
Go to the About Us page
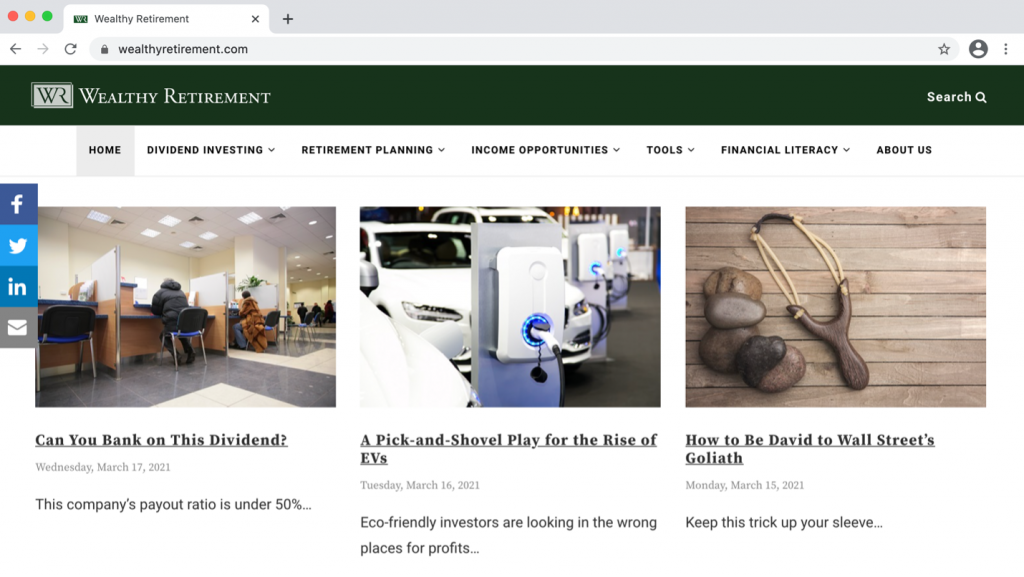coord(904,150)
